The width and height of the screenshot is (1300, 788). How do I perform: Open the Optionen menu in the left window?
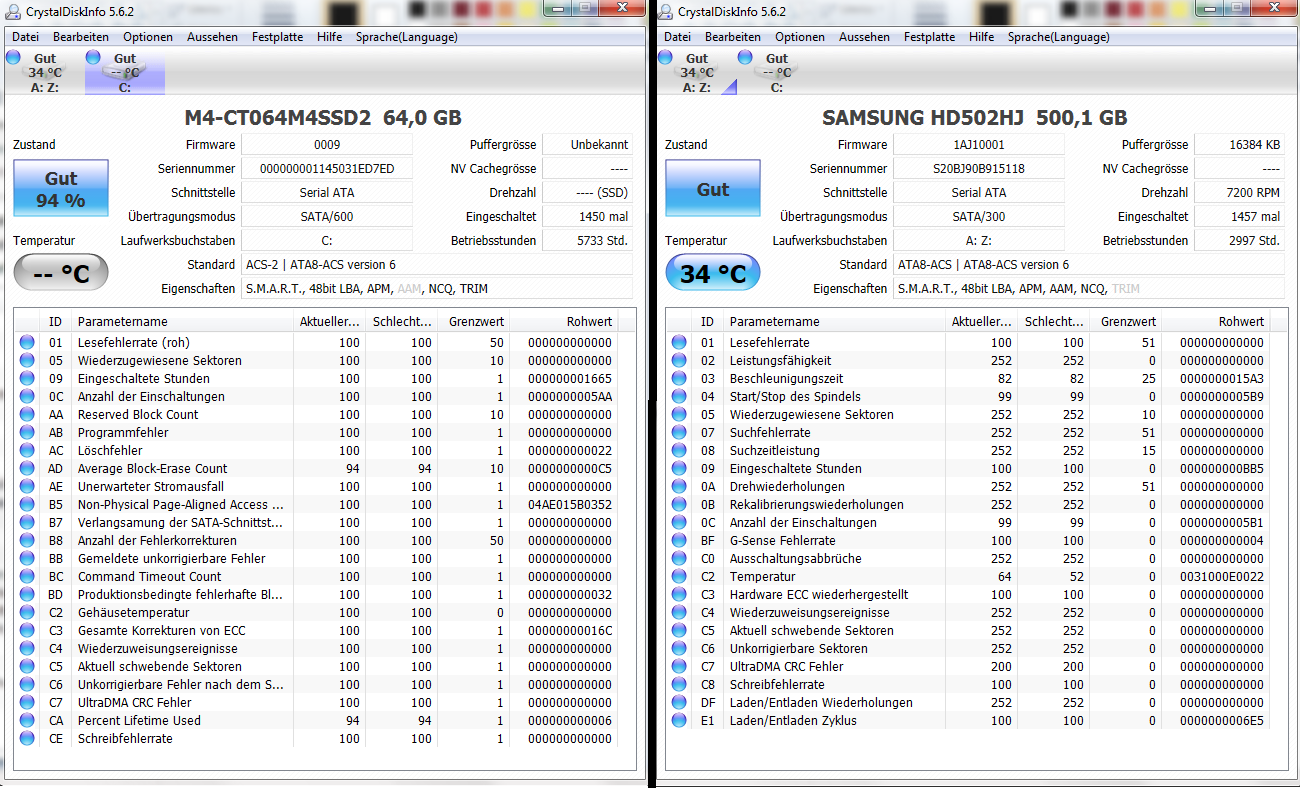148,37
